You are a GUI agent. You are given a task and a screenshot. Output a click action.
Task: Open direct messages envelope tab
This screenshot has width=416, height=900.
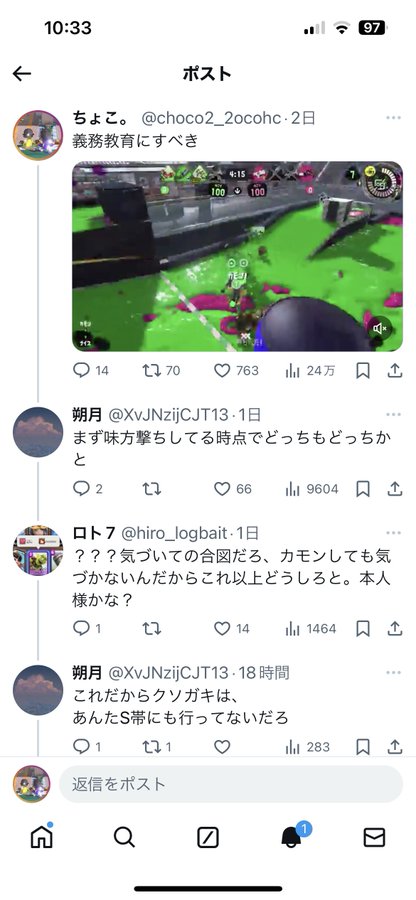point(374,838)
